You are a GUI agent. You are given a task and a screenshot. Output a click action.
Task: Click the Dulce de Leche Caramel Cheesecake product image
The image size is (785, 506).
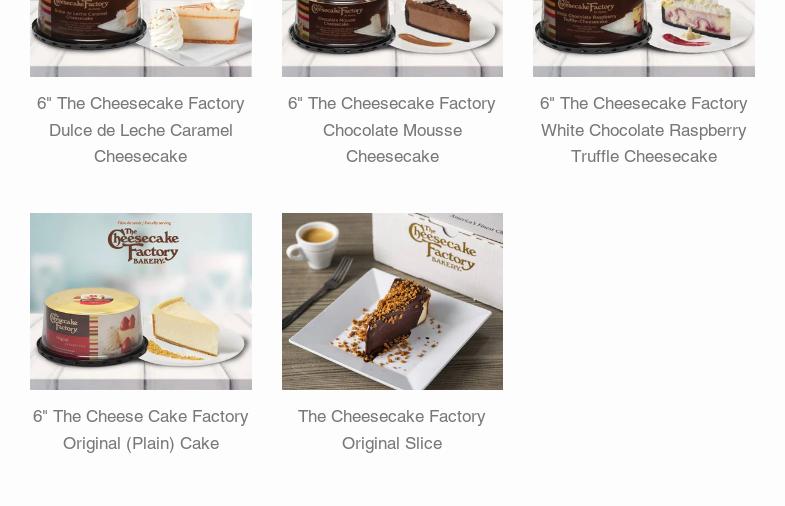pos(141,38)
